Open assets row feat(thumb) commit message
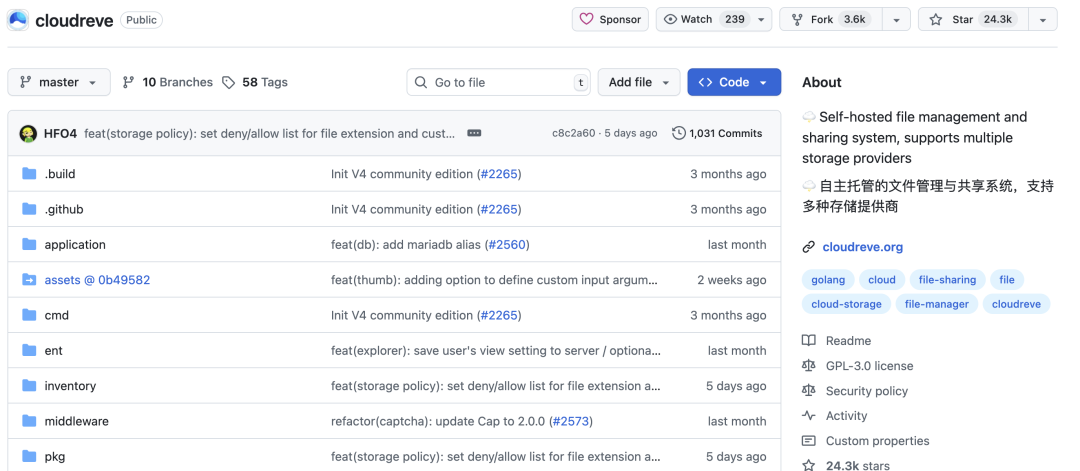The width and height of the screenshot is (1080, 471). click(494, 280)
